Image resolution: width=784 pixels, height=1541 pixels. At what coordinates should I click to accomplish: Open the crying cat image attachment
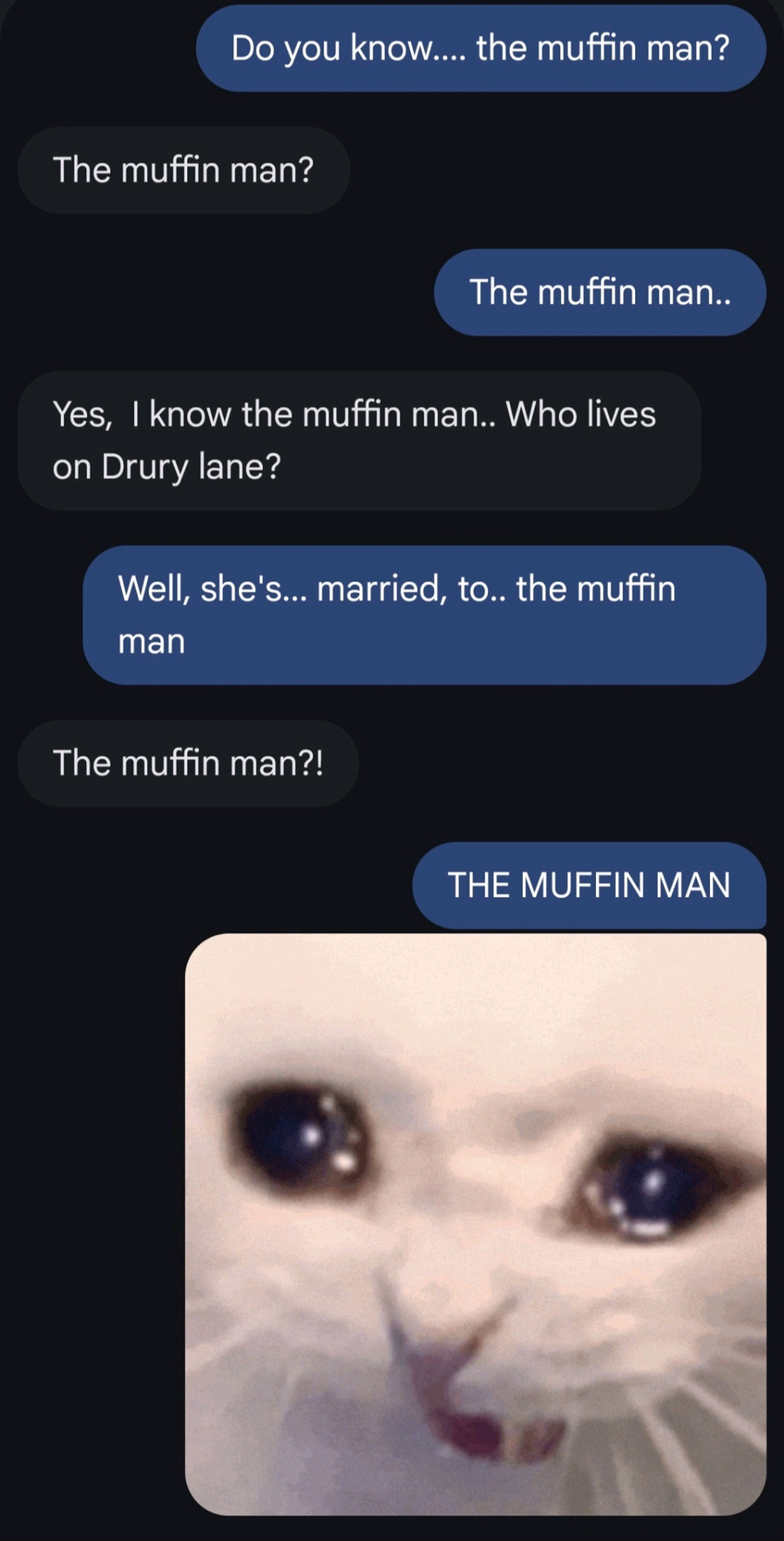click(x=476, y=1224)
